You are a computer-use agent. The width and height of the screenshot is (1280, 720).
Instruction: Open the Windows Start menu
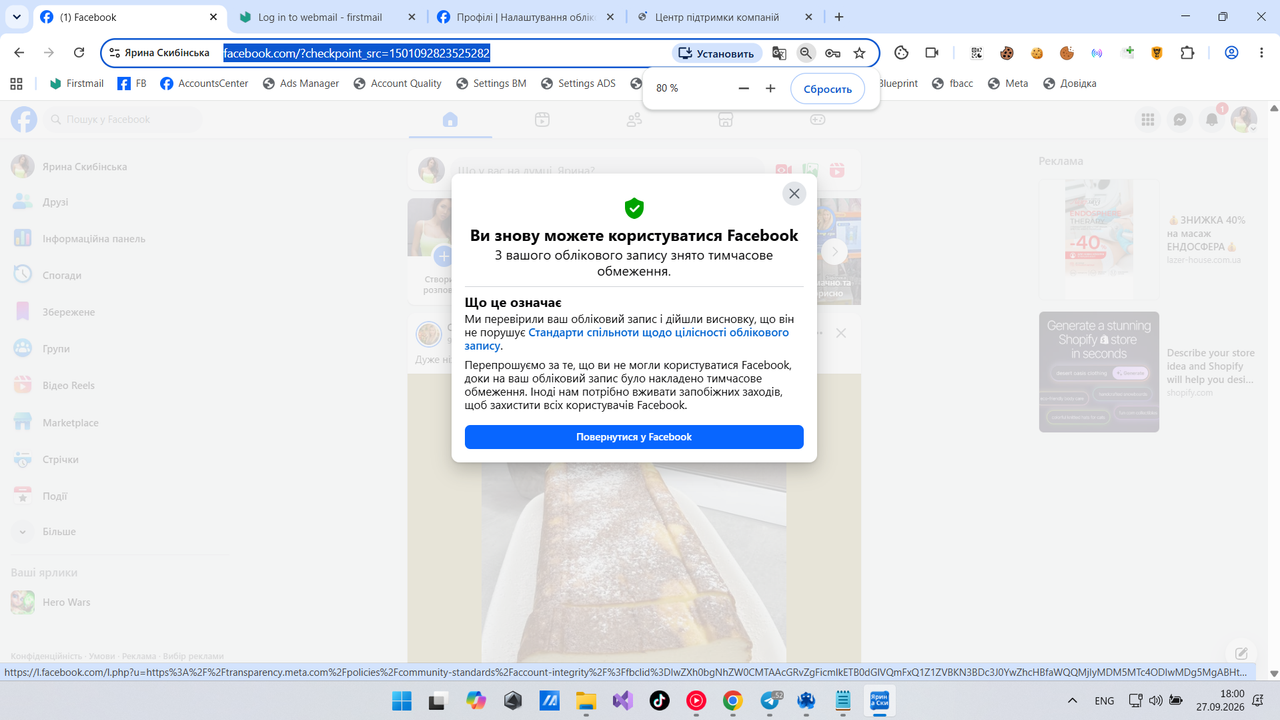401,701
